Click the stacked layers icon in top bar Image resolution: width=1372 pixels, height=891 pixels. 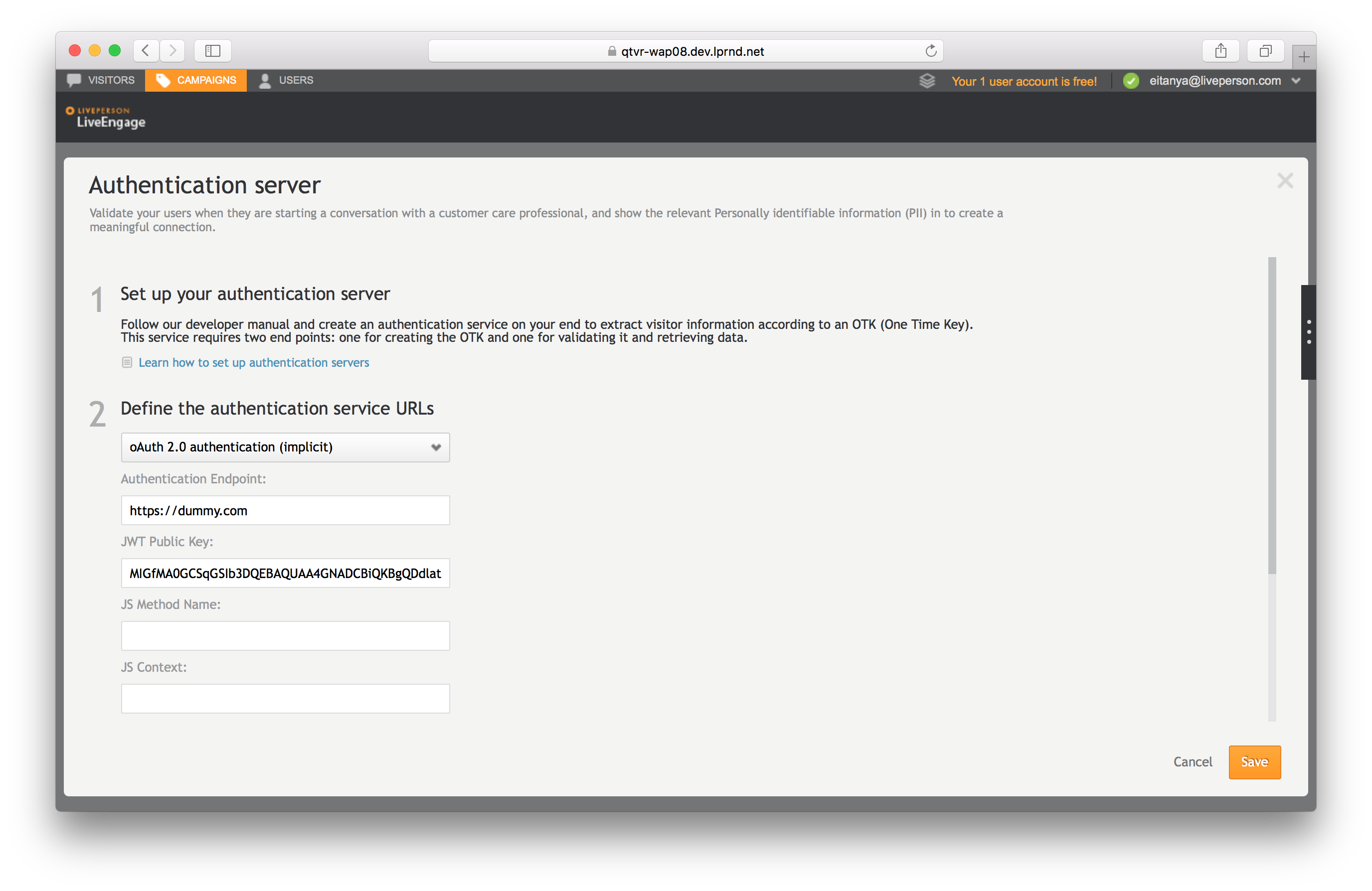click(927, 81)
